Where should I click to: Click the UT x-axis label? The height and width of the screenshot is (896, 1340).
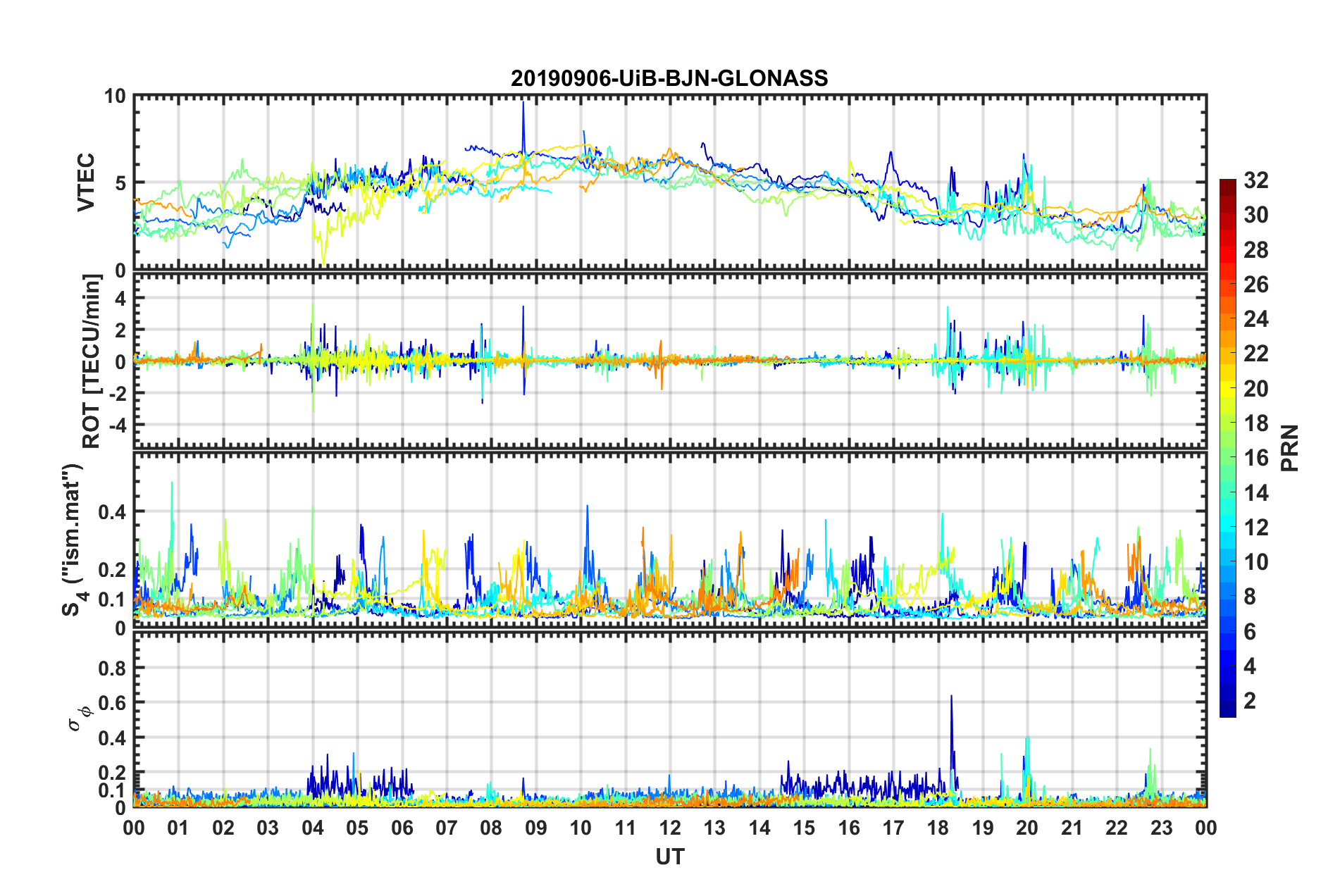(x=670, y=857)
